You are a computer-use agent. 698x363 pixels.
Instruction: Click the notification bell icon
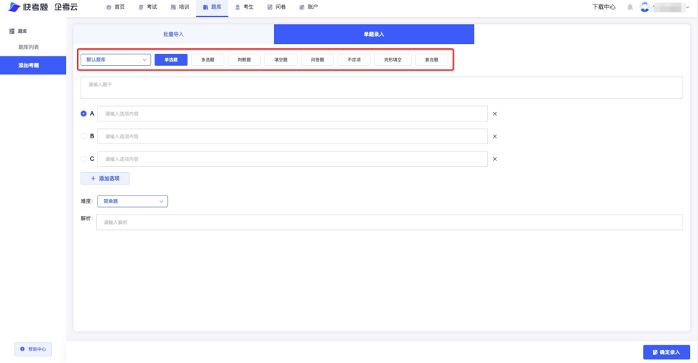tap(630, 7)
